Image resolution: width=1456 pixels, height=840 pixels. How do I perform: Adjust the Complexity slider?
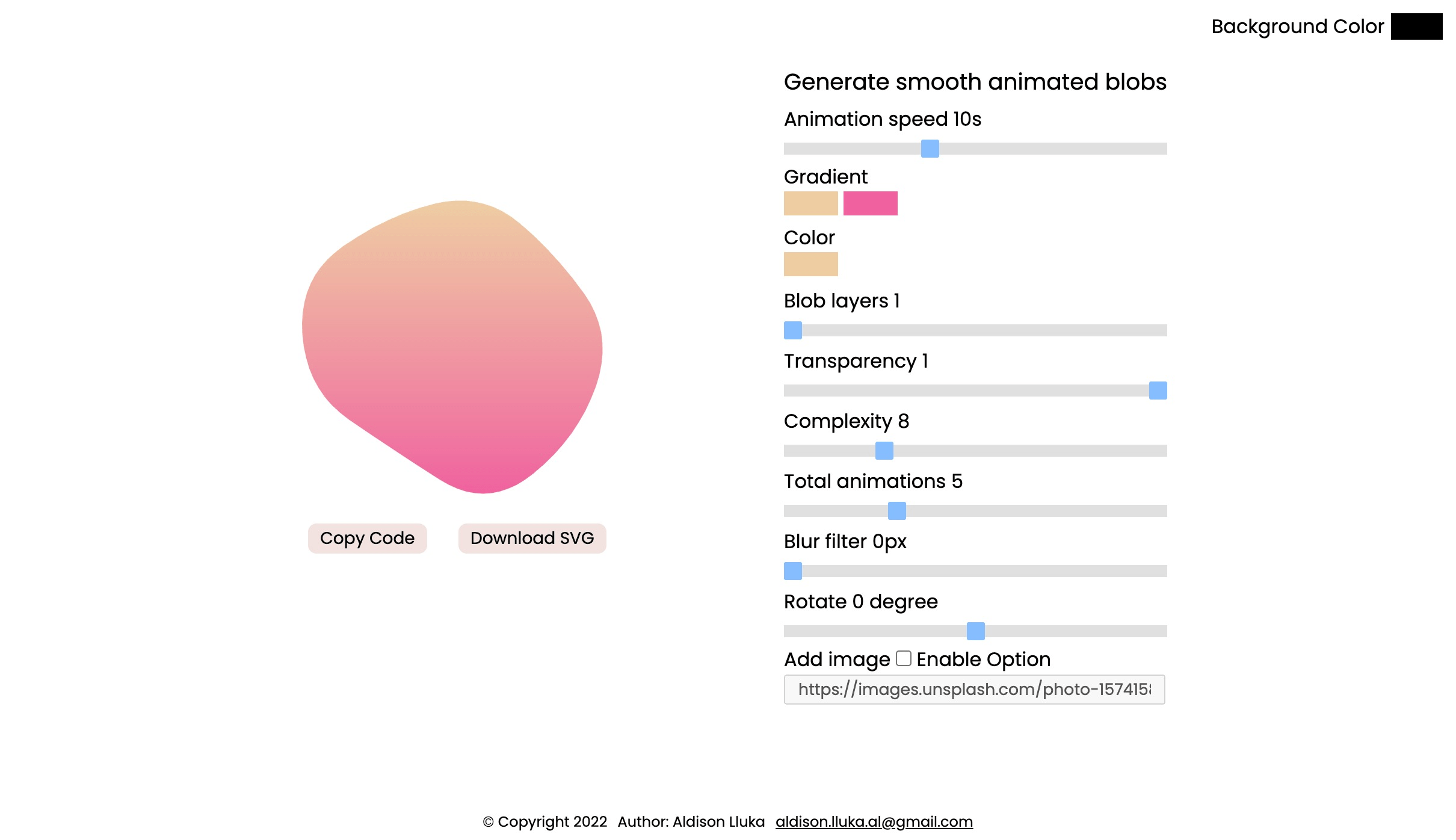coord(885,450)
